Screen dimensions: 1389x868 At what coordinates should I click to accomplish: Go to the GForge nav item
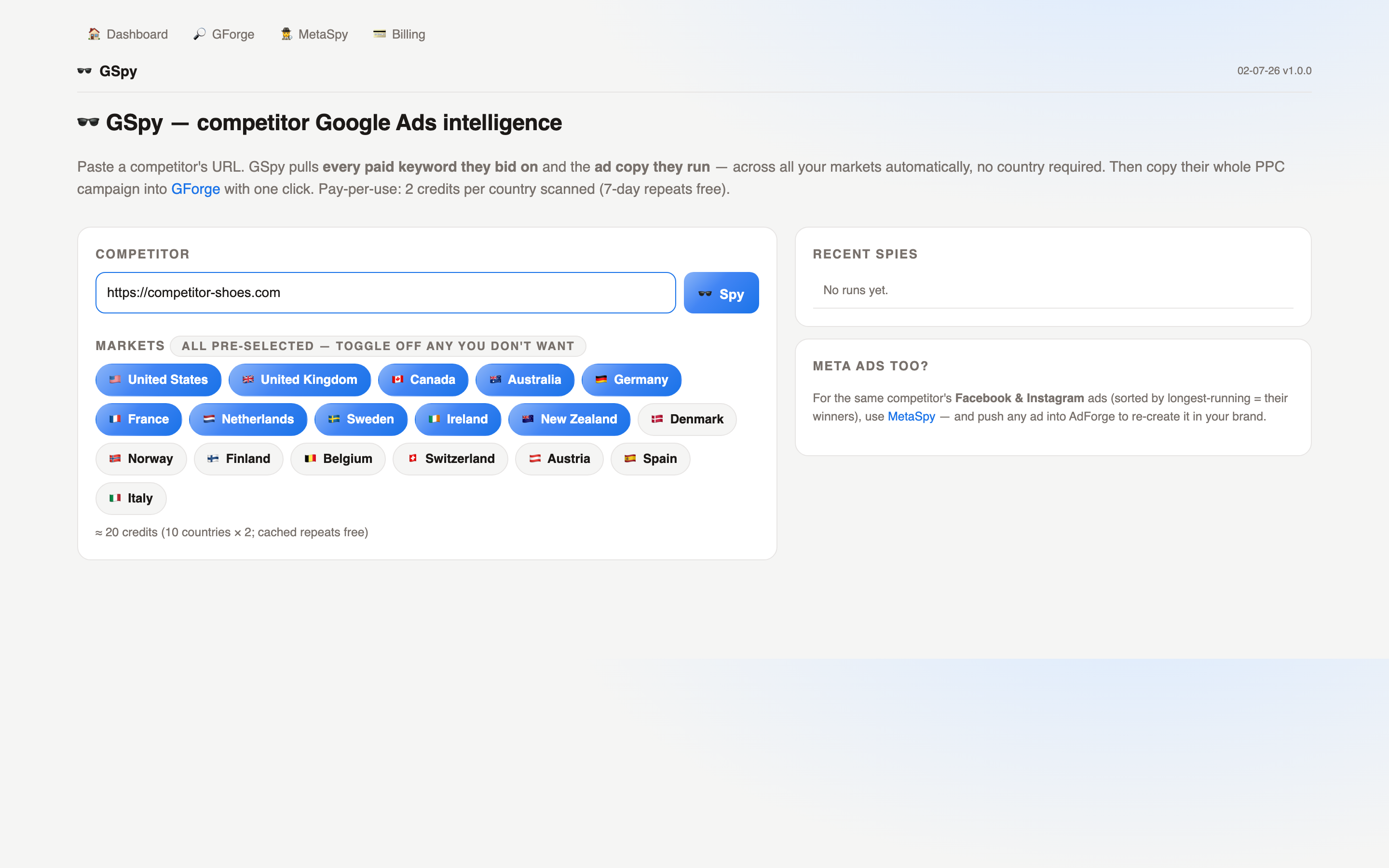click(224, 34)
